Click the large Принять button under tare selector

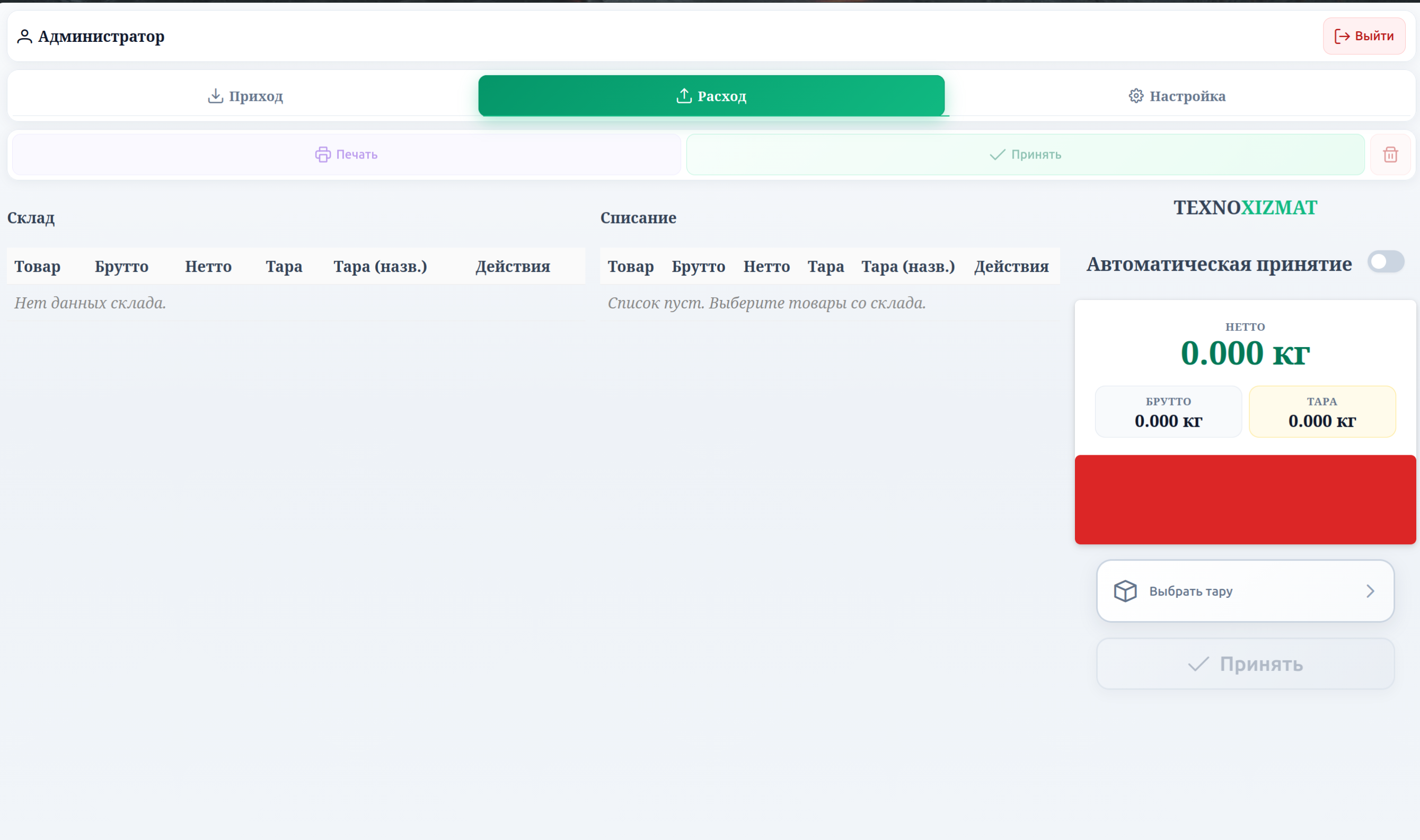1245,664
